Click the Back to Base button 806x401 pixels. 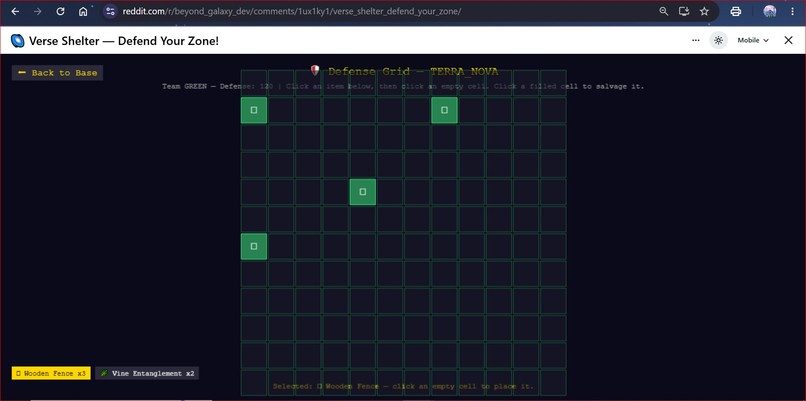[58, 73]
